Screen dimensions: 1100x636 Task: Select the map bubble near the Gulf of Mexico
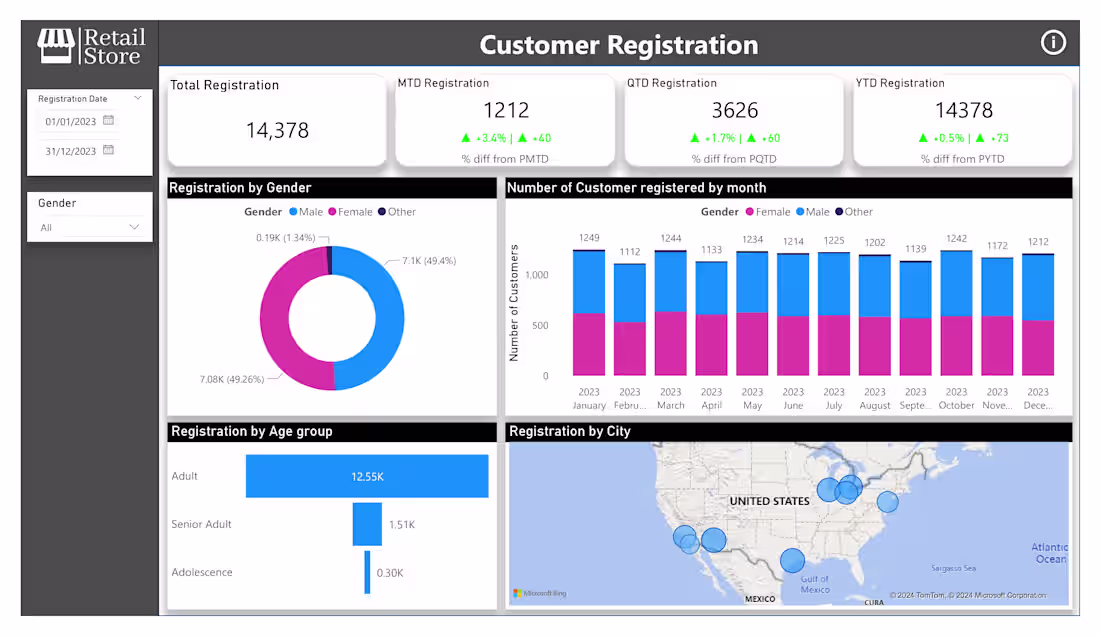click(x=792, y=560)
